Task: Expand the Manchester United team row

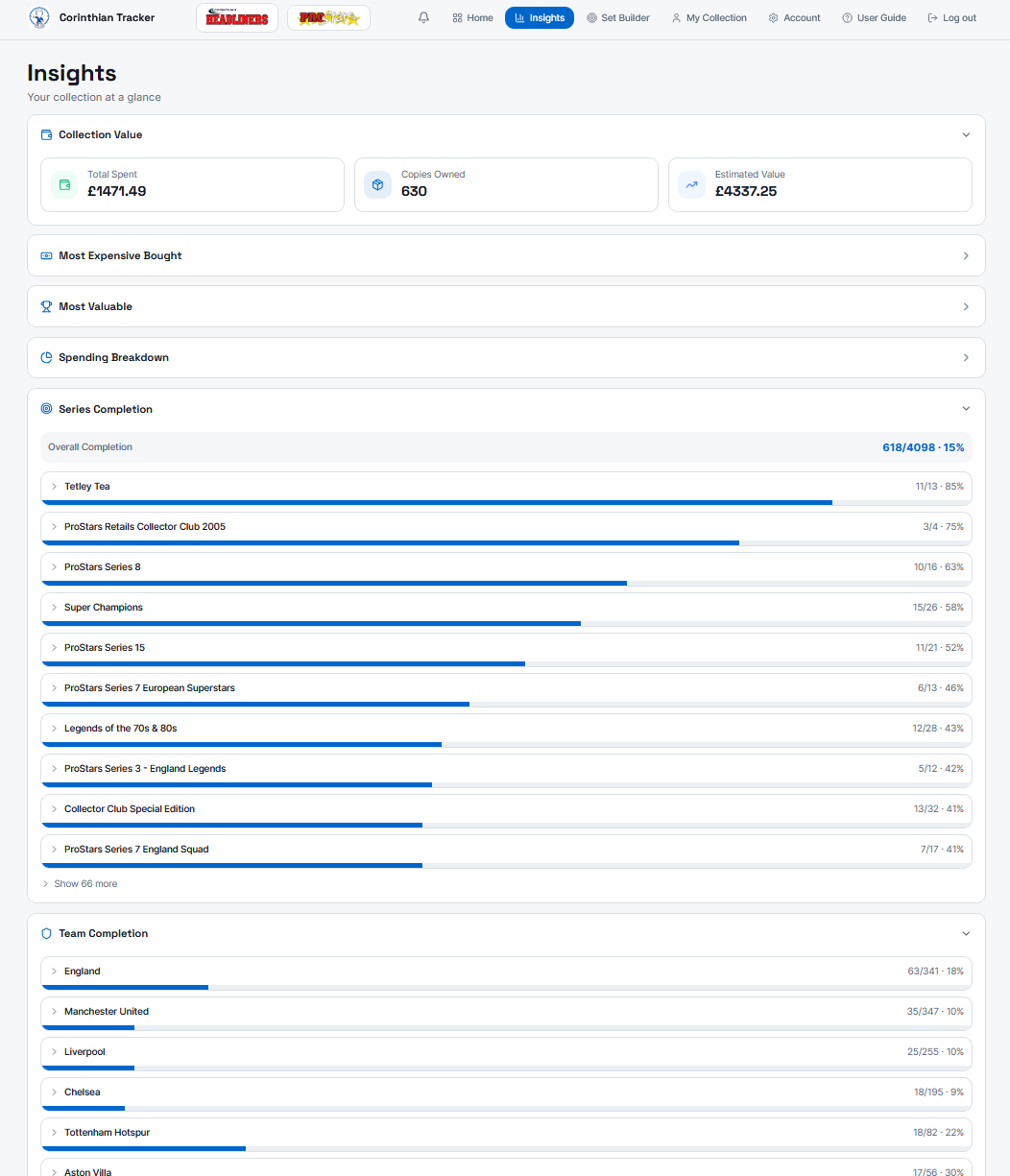Action: tap(506, 1012)
